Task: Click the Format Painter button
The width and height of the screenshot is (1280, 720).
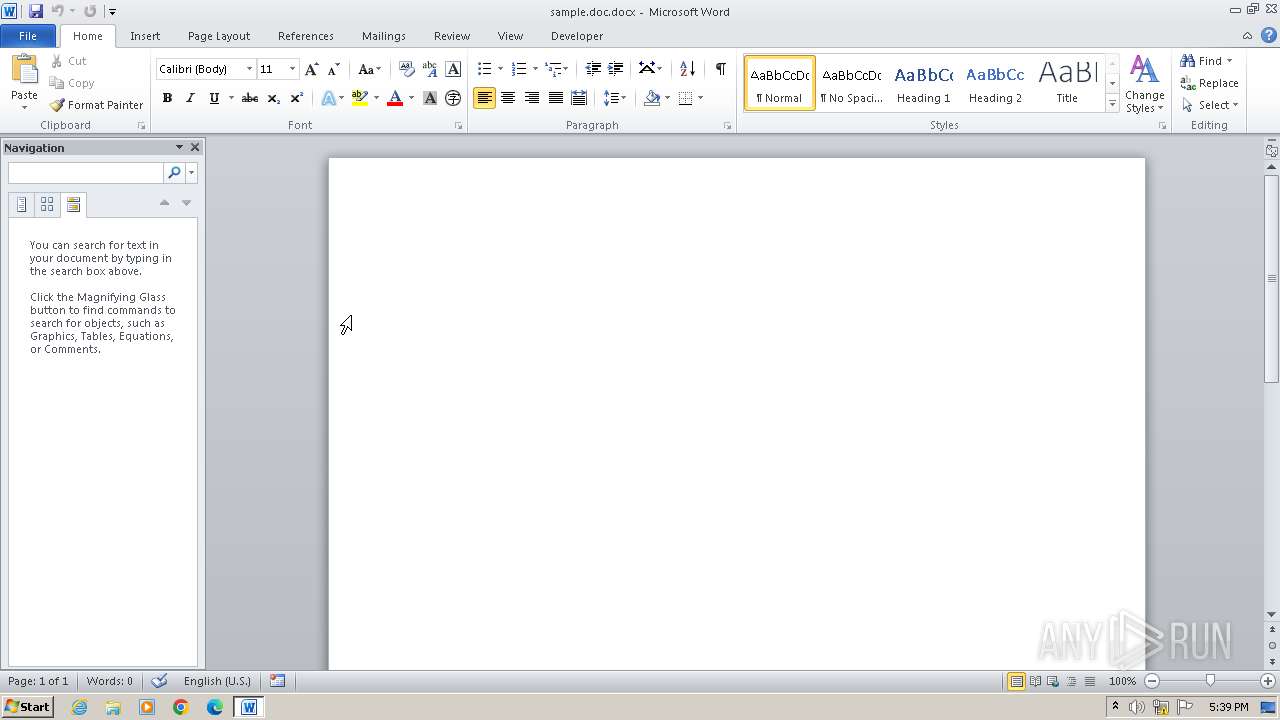Action: point(97,105)
